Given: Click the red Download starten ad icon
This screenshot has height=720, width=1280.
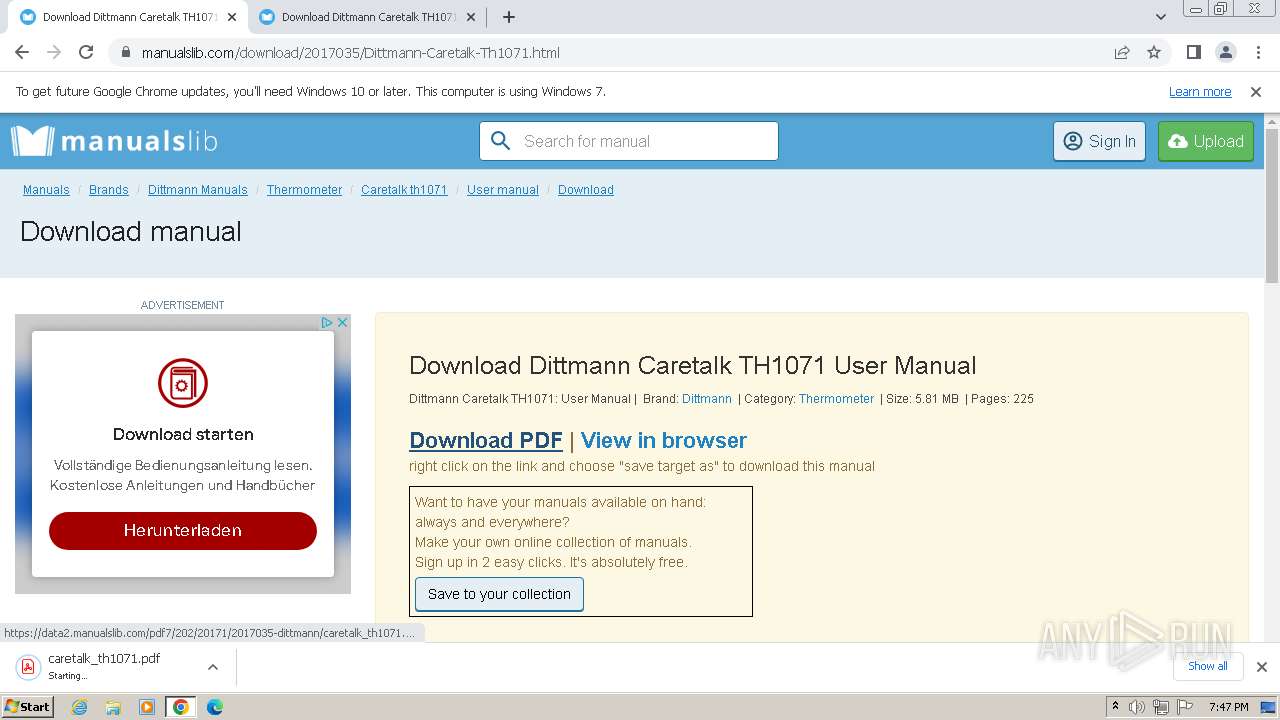Looking at the screenshot, I should [183, 383].
